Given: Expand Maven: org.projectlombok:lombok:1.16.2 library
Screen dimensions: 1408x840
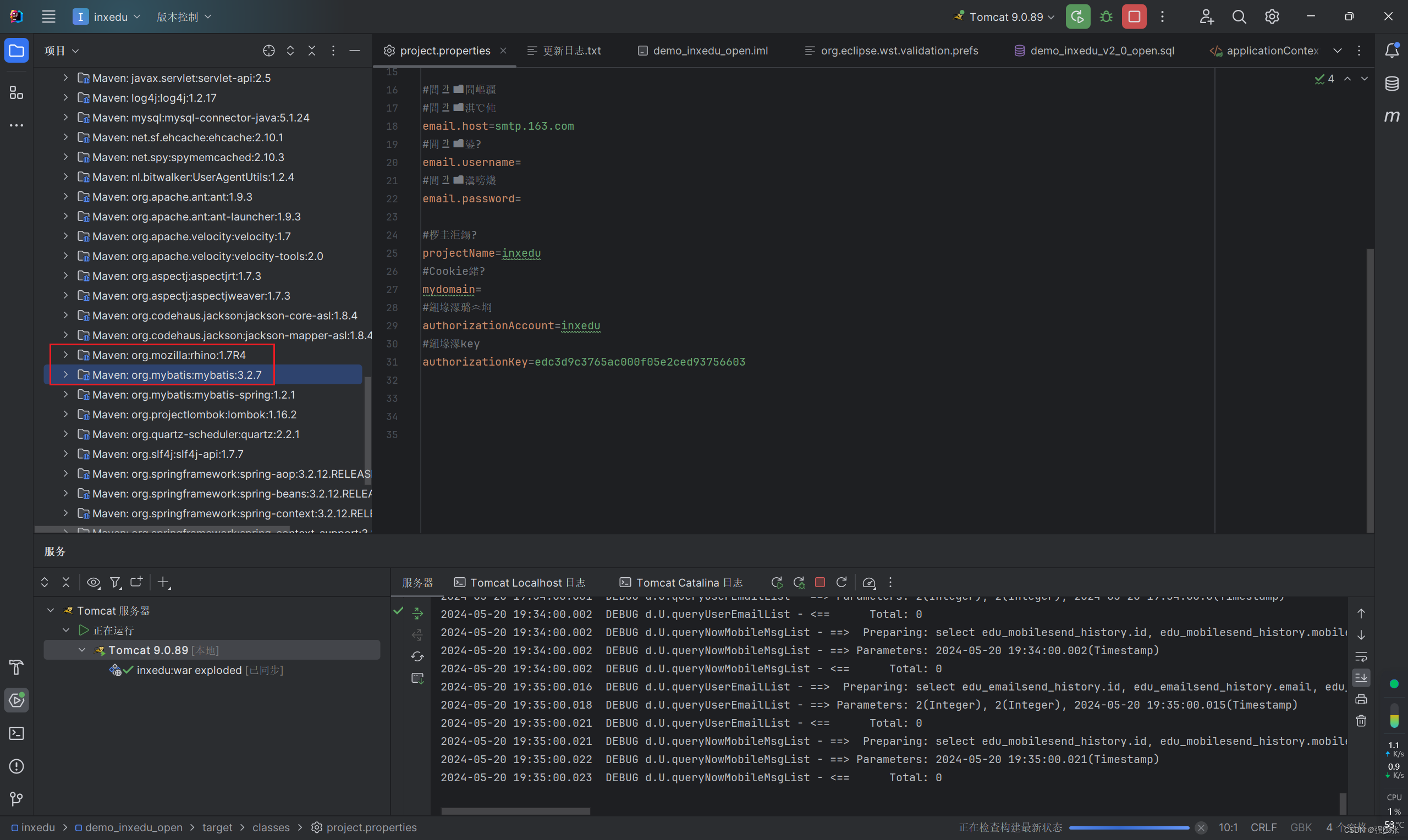Looking at the screenshot, I should point(65,414).
